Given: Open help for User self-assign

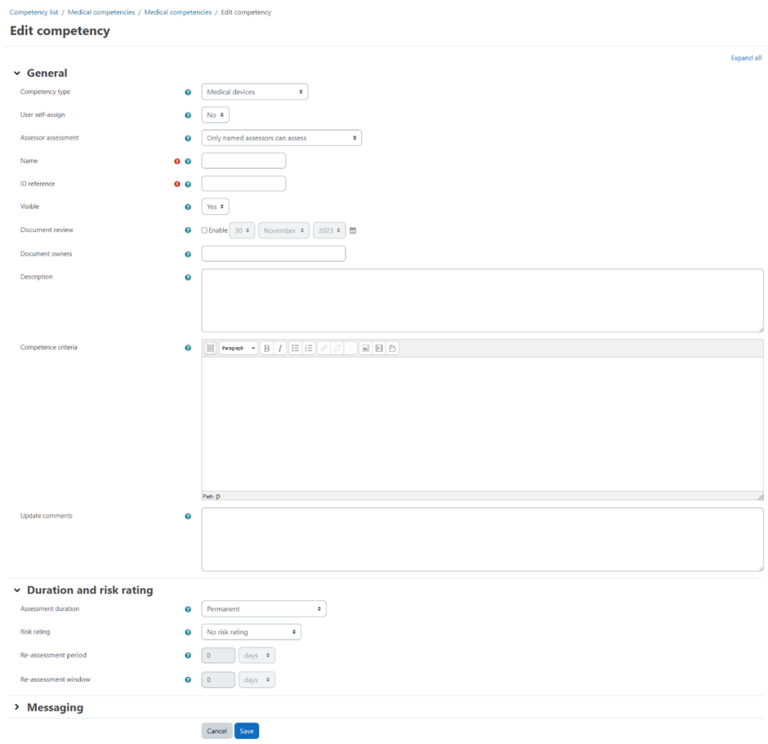Looking at the screenshot, I should tap(188, 115).
